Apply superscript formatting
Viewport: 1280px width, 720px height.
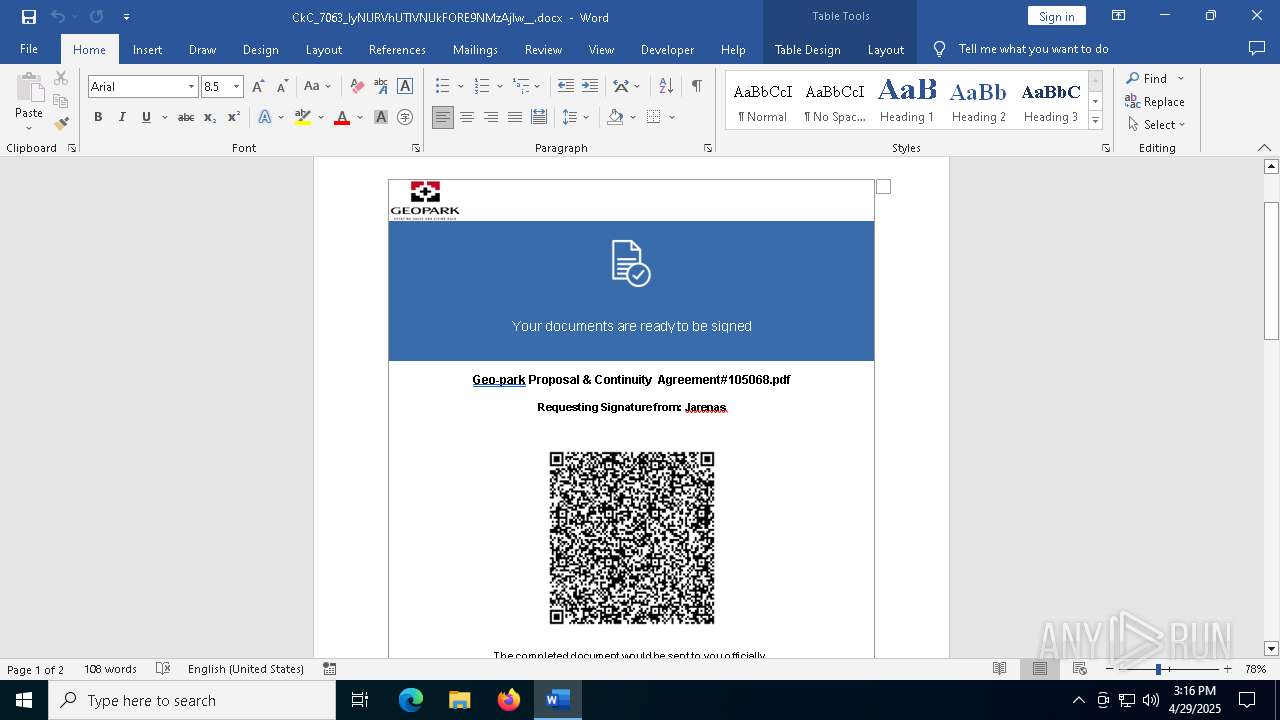click(x=234, y=117)
